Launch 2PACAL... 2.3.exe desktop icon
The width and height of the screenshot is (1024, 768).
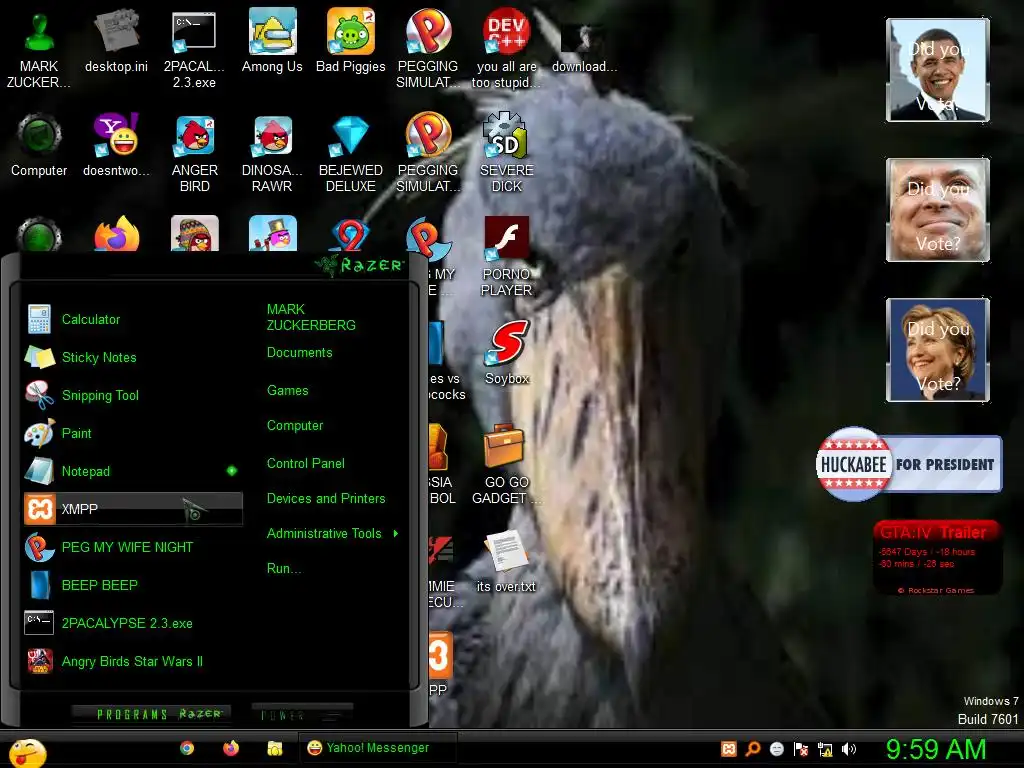(x=194, y=49)
